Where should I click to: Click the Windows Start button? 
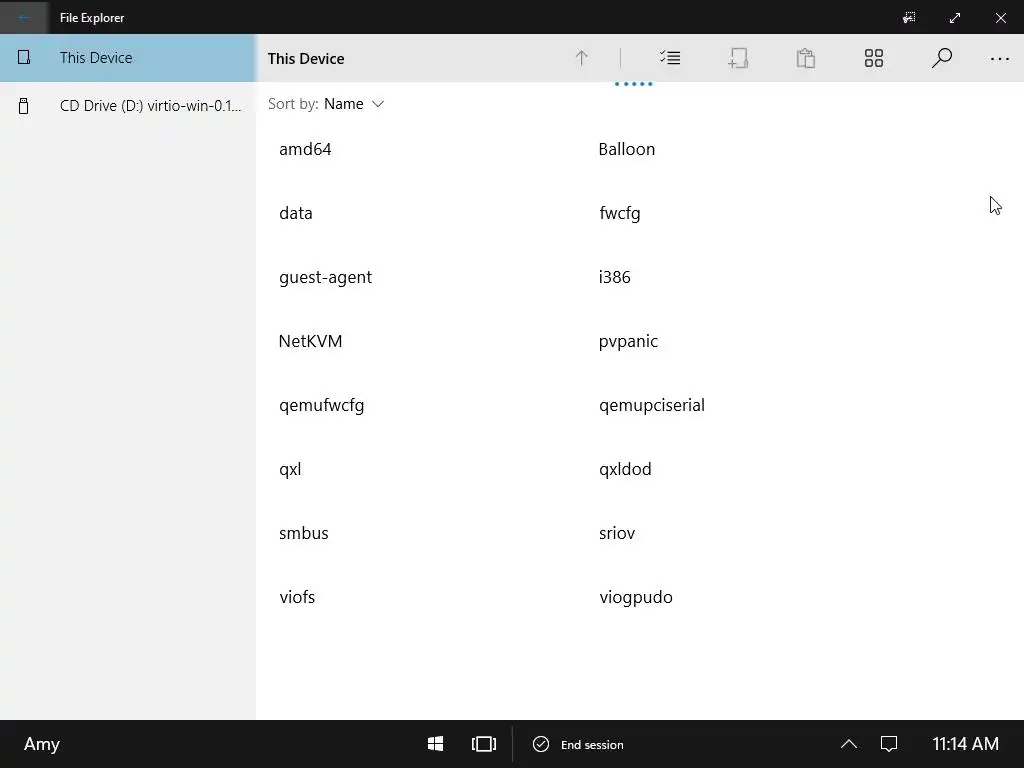[436, 744]
